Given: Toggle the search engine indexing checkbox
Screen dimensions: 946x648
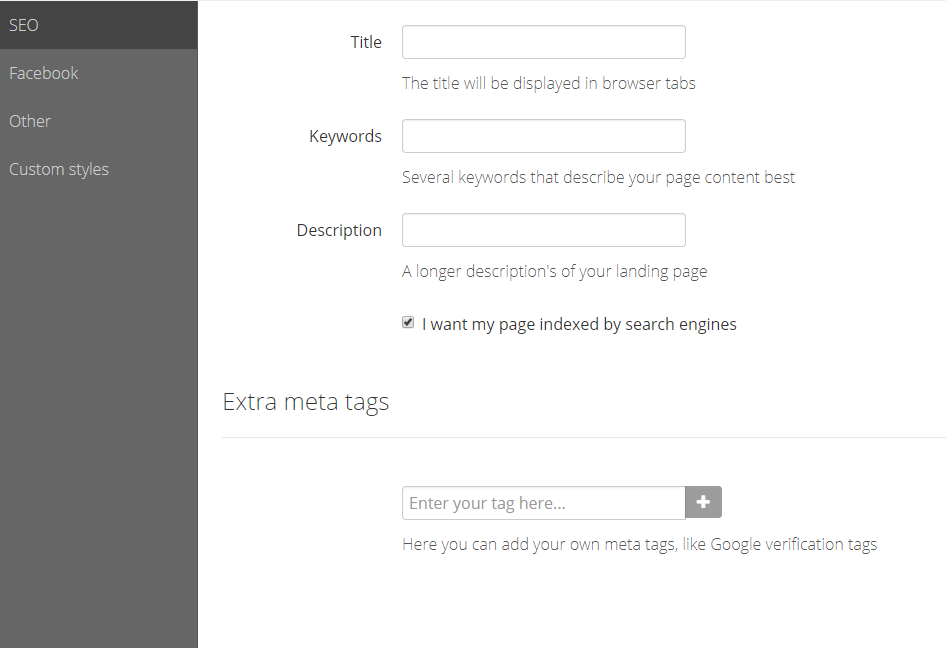Looking at the screenshot, I should coord(408,323).
